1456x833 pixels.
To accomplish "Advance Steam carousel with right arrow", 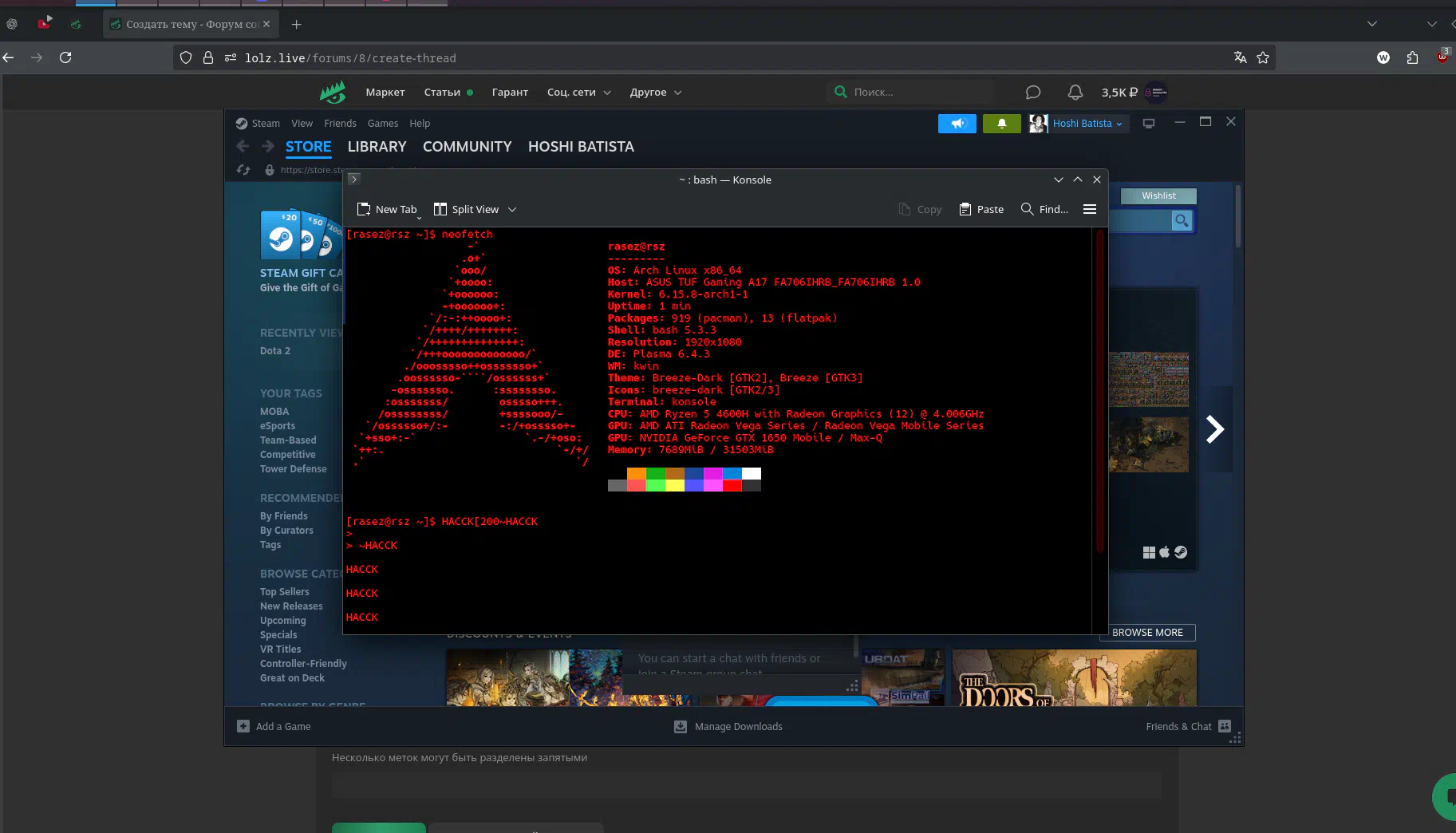I will (1215, 429).
